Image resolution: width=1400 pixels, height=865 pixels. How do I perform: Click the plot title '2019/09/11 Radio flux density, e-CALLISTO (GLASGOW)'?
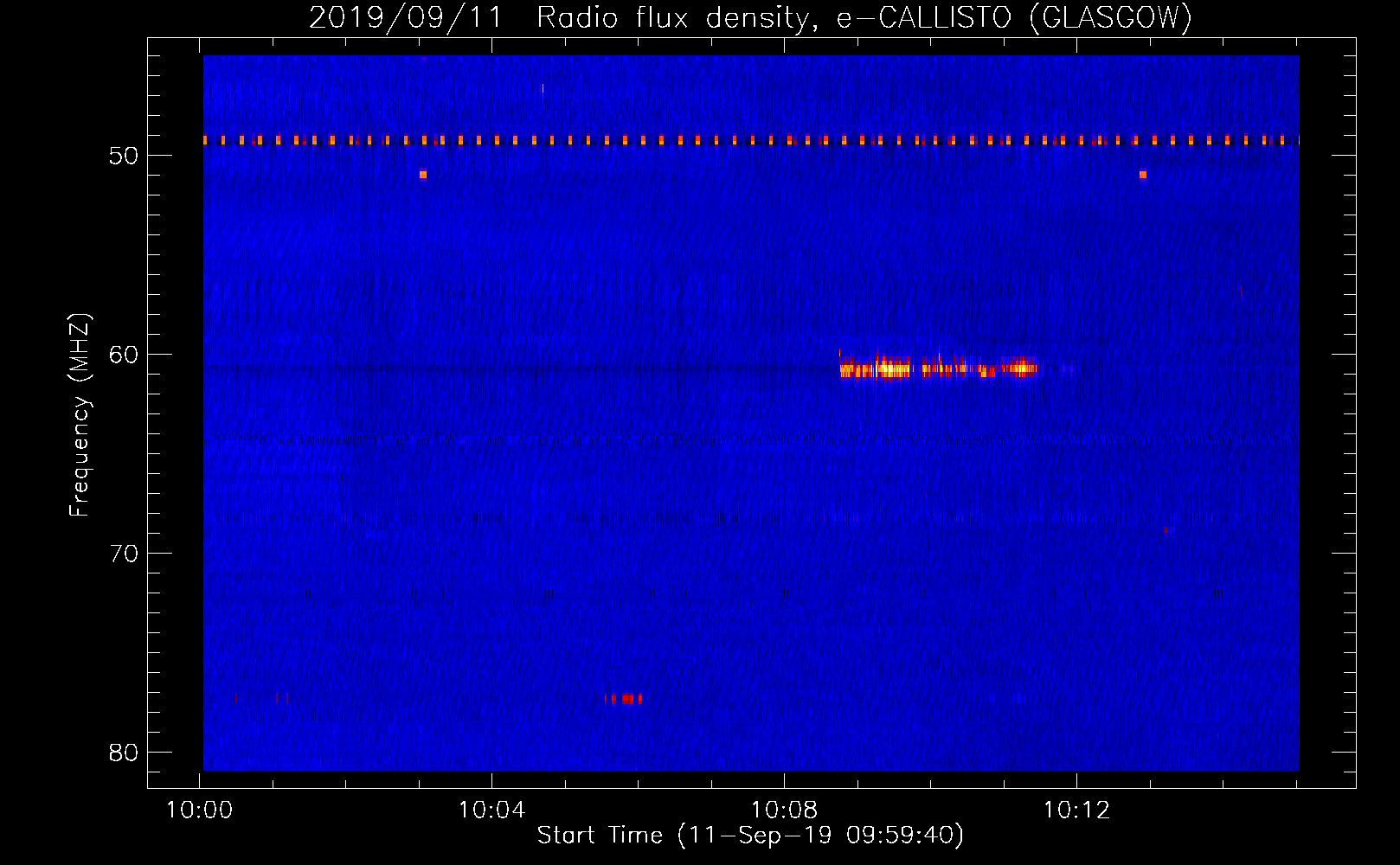[750, 17]
